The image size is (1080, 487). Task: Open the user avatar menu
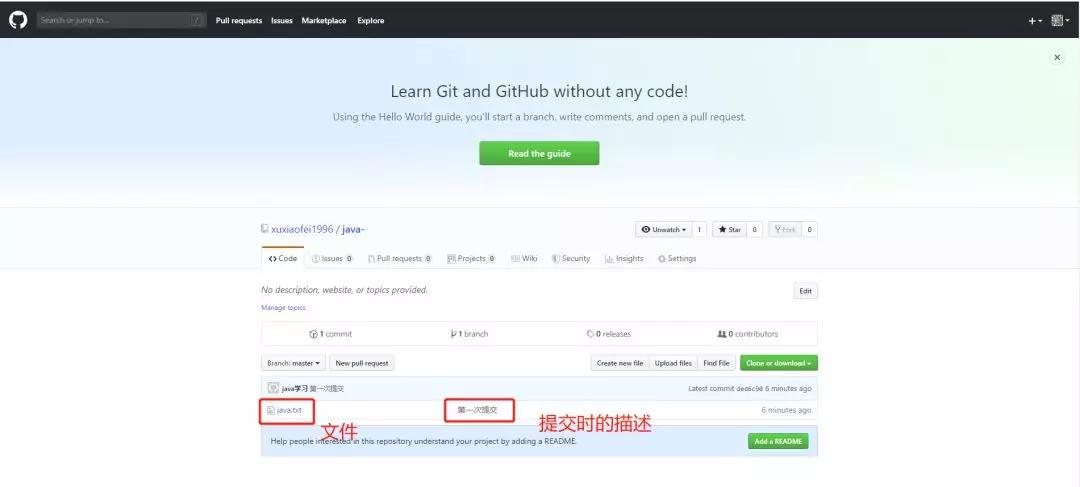(1060, 21)
